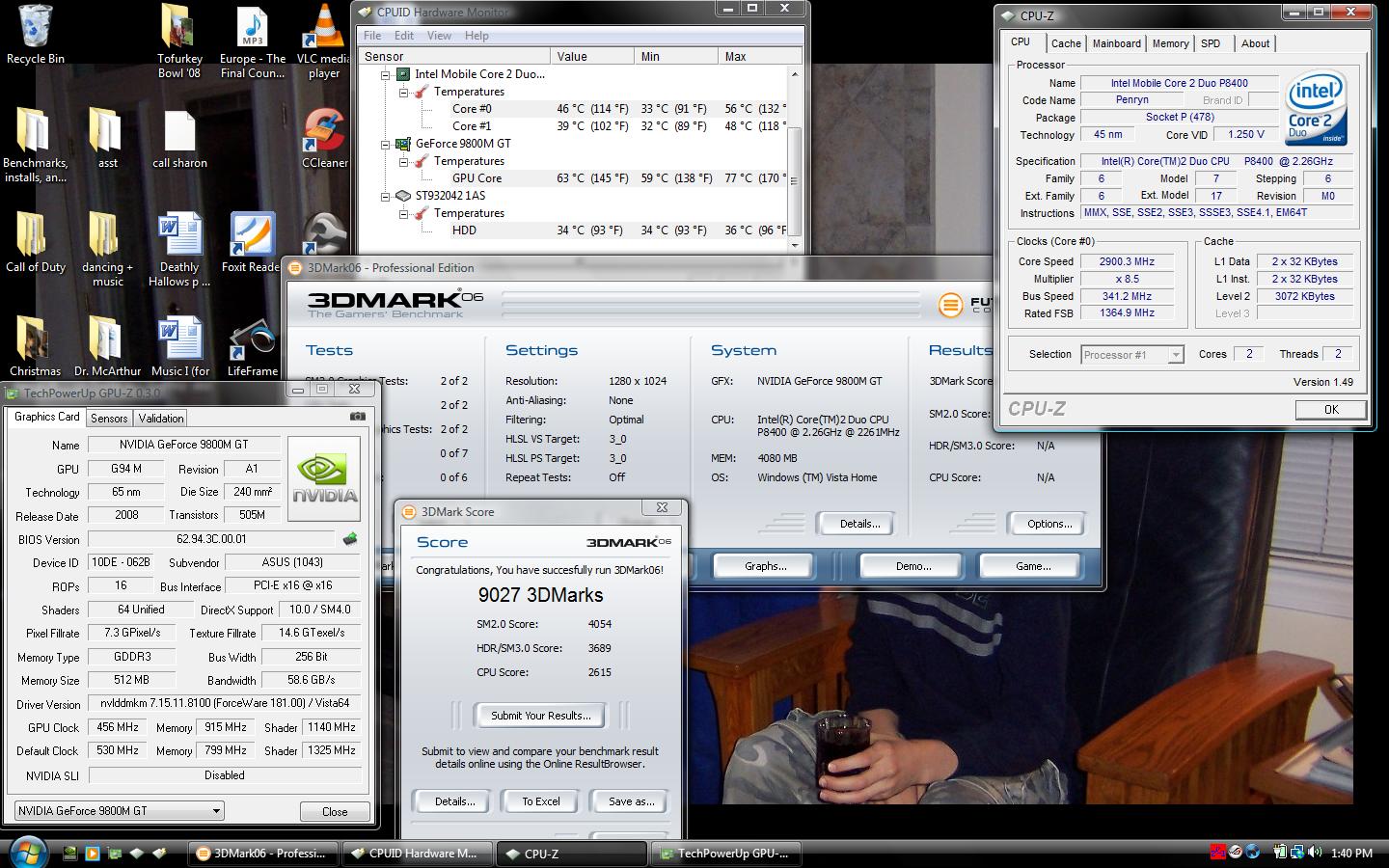This screenshot has height=868, width=1389.
Task: Collapse the GeForce 9800M GT tree node
Action: (386, 144)
